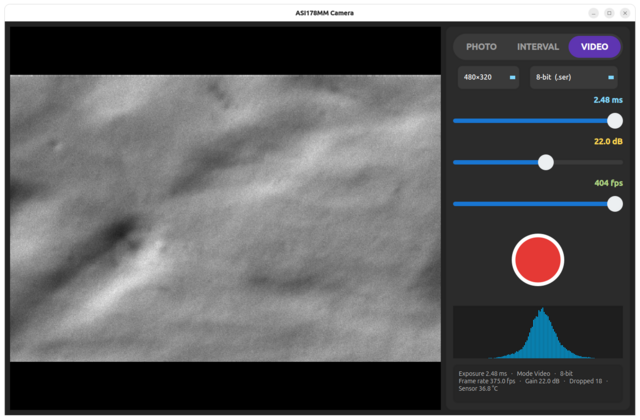
Task: Switch to the PHOTO mode tab
Action: click(481, 47)
